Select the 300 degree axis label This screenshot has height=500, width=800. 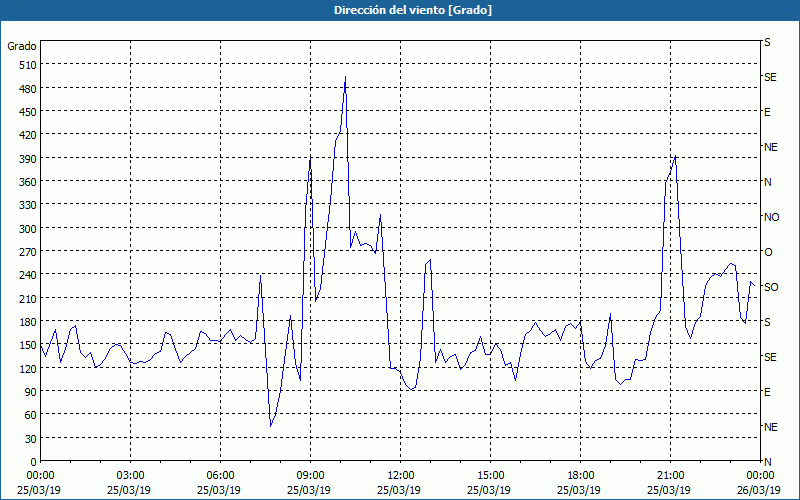tap(28, 229)
